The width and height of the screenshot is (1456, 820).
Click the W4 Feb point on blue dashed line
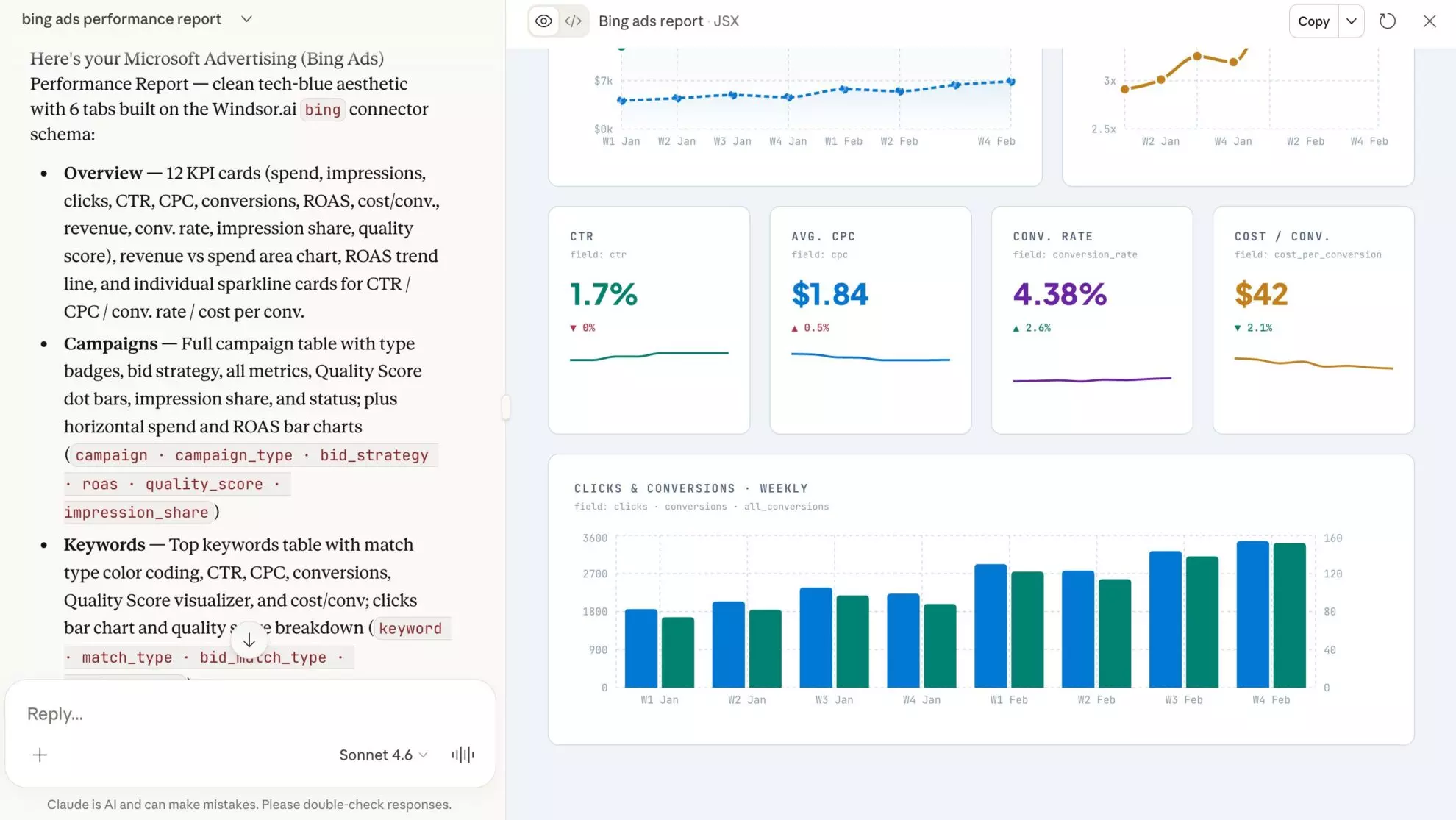(x=1011, y=82)
